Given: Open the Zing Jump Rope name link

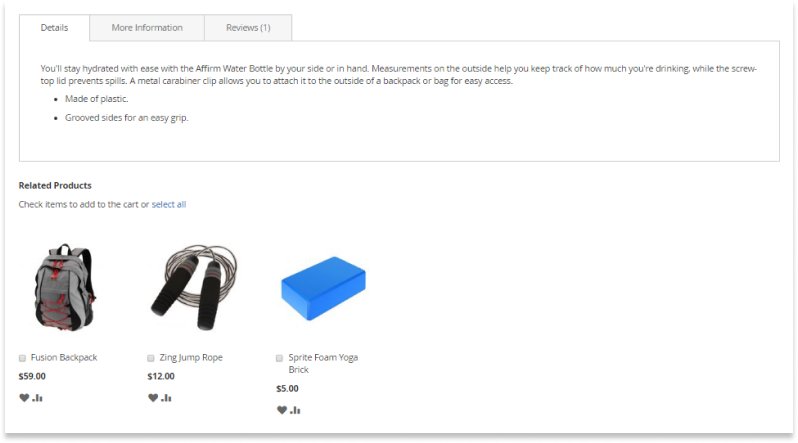Looking at the screenshot, I should (x=191, y=357).
